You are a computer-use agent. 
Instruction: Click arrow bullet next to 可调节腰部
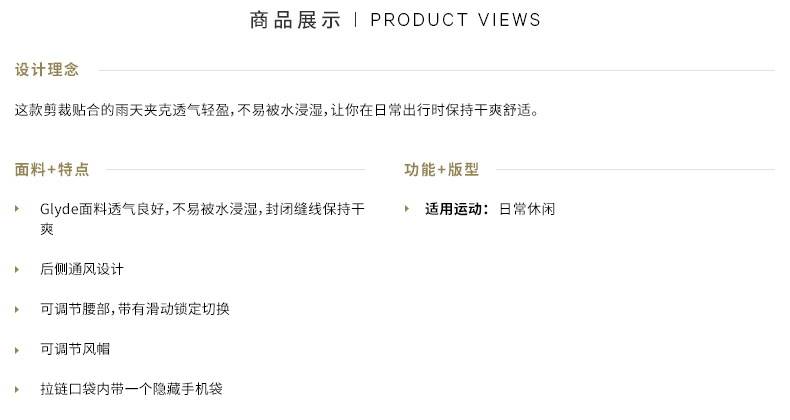tap(17, 309)
